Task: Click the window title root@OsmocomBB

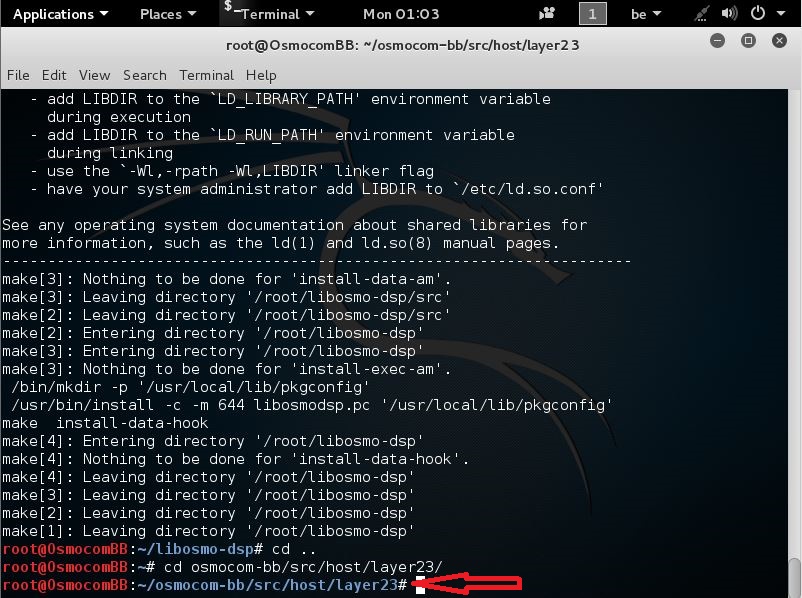Action: tap(403, 45)
